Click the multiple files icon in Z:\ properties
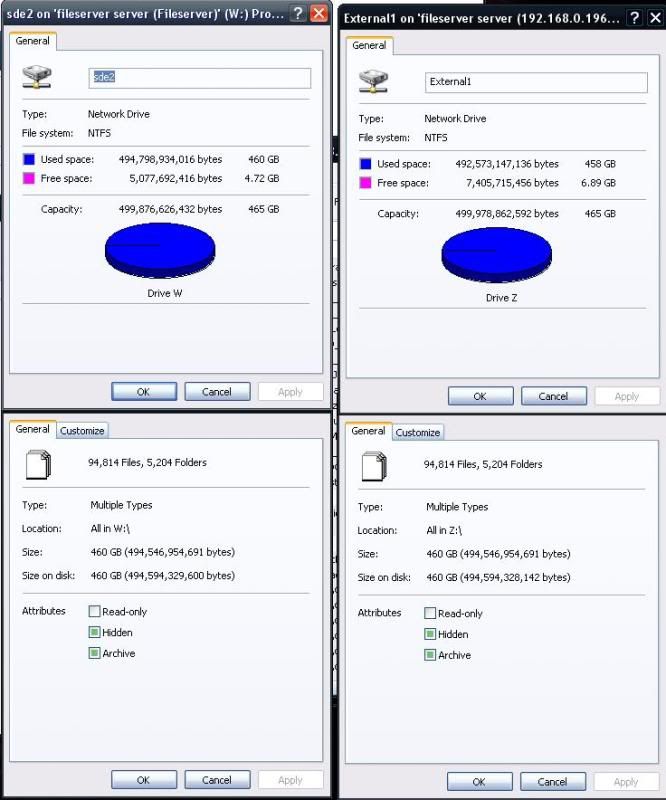Viewport: 666px width, 800px height. pos(373,467)
